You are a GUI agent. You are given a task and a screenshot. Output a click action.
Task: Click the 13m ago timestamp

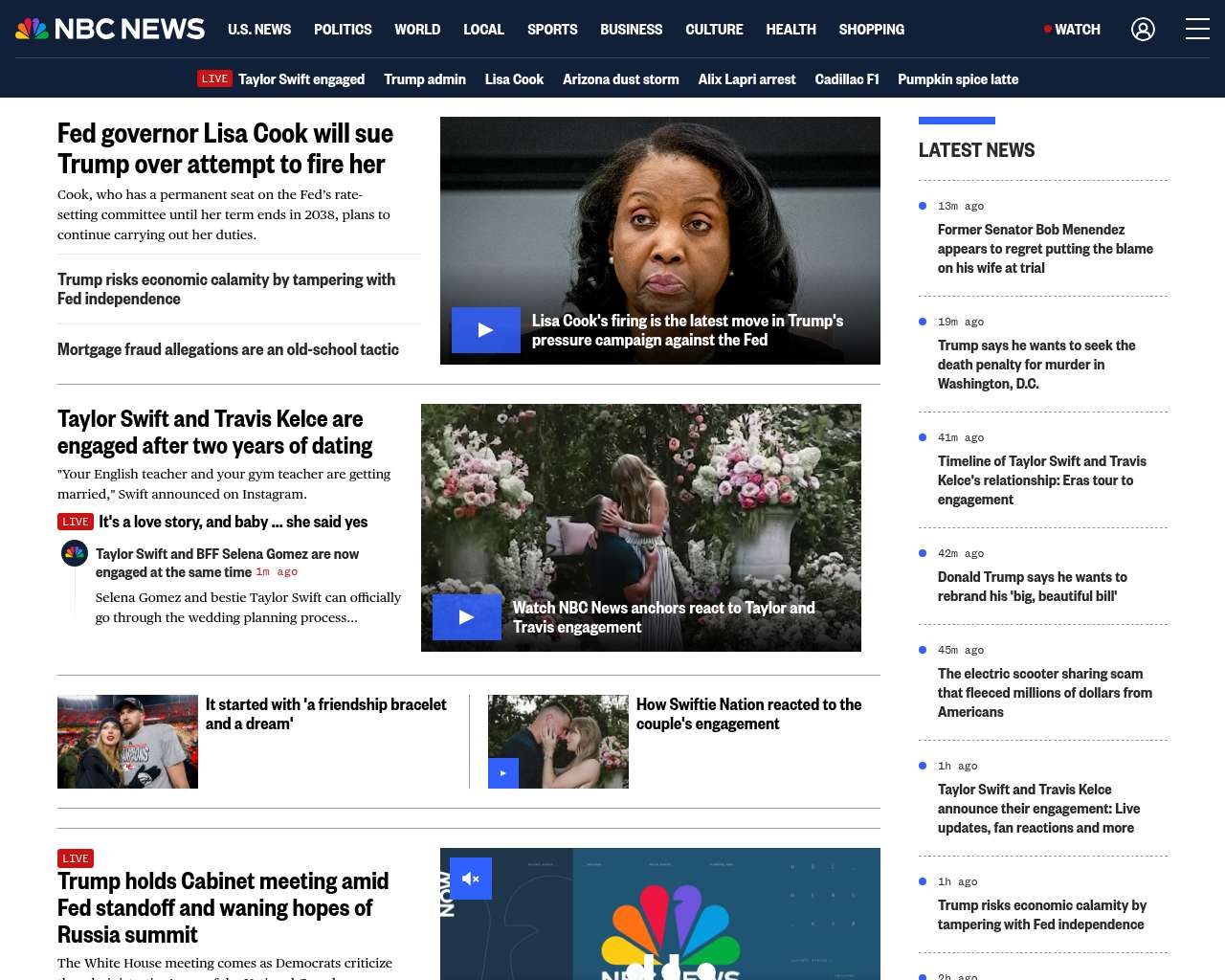click(x=961, y=206)
